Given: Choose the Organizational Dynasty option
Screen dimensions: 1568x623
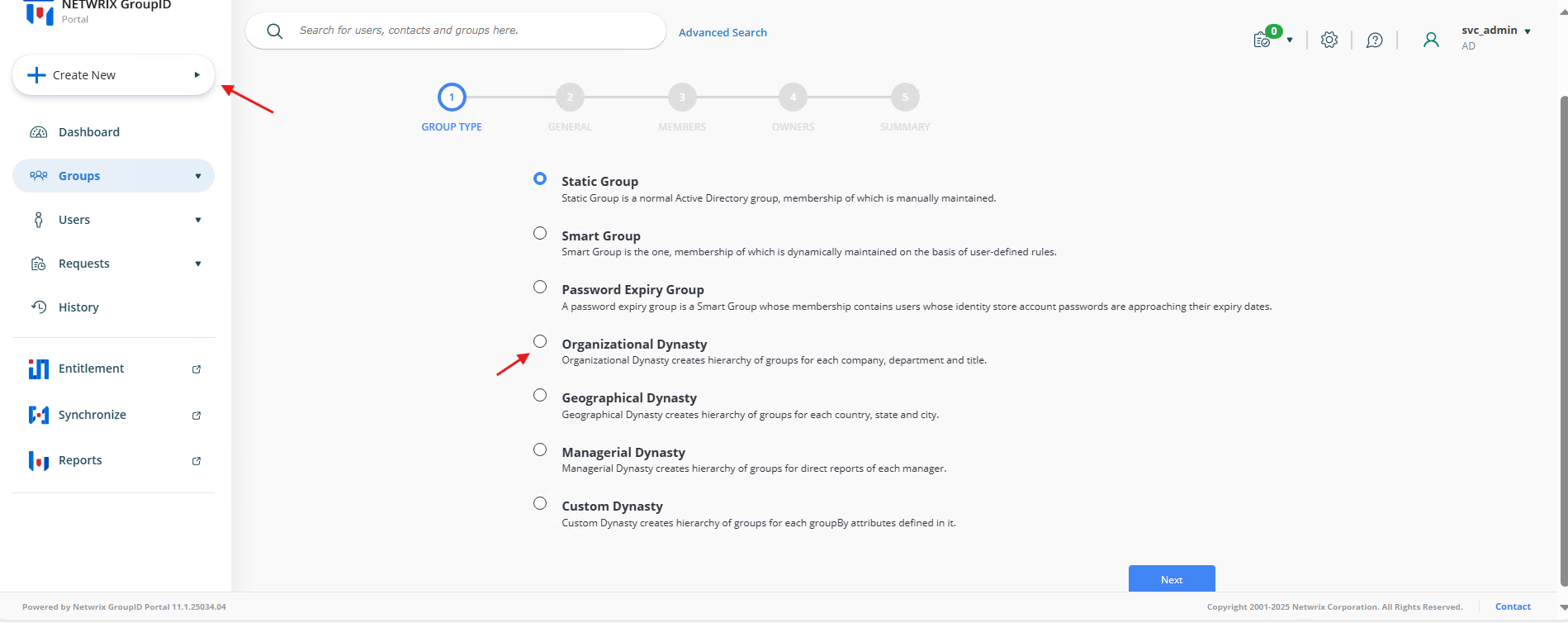Looking at the screenshot, I should (540, 341).
